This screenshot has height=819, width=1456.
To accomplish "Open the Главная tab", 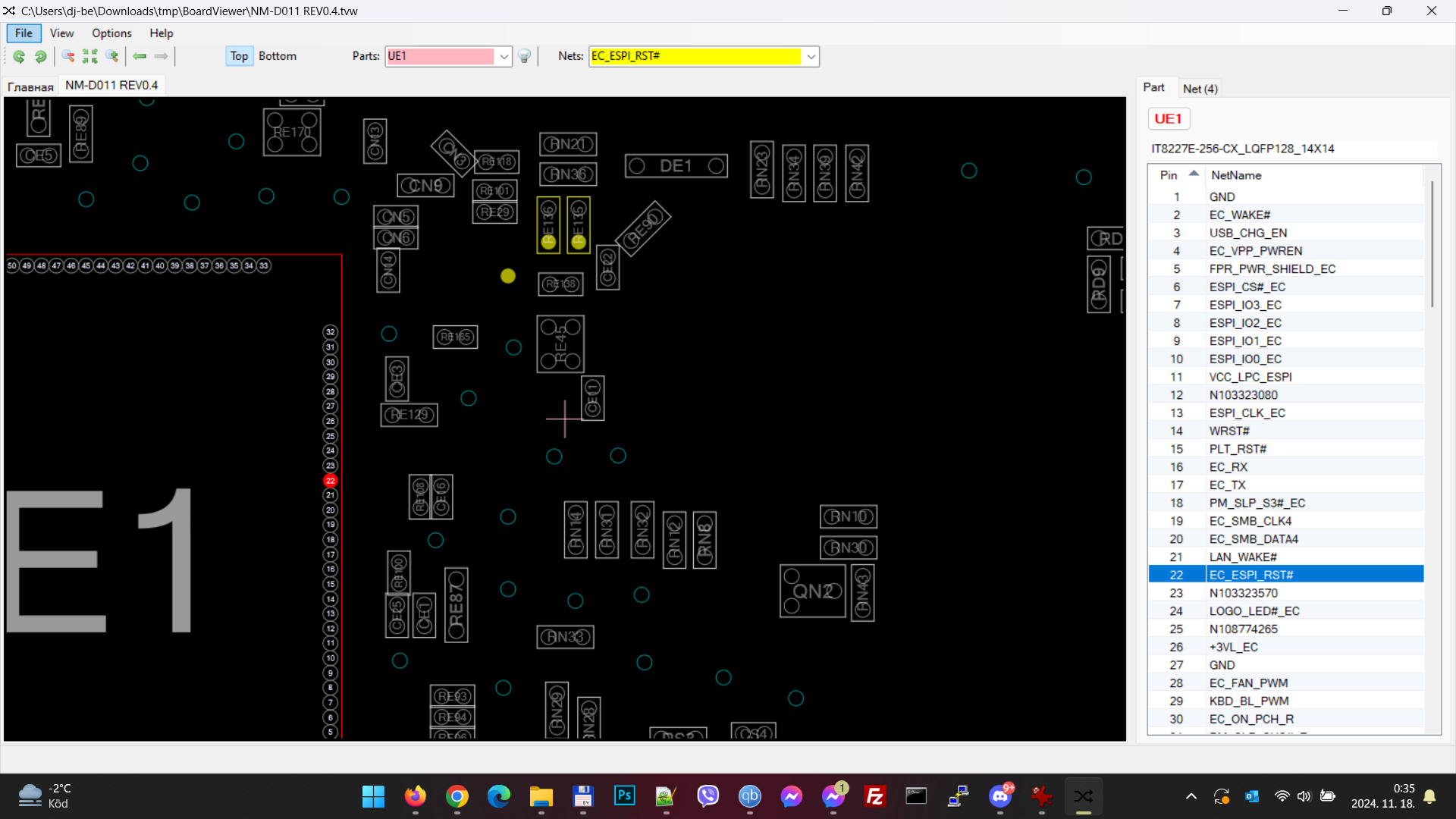I will [30, 86].
